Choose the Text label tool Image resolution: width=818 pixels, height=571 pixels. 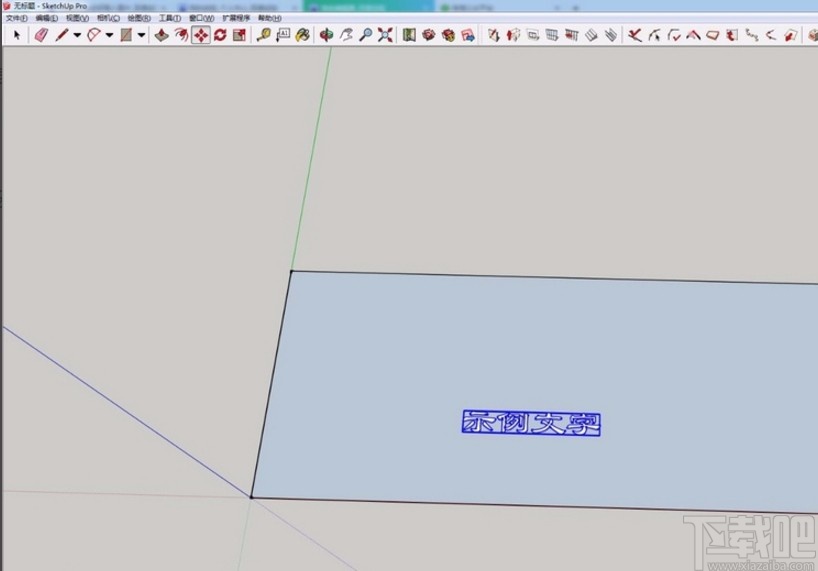[x=283, y=35]
